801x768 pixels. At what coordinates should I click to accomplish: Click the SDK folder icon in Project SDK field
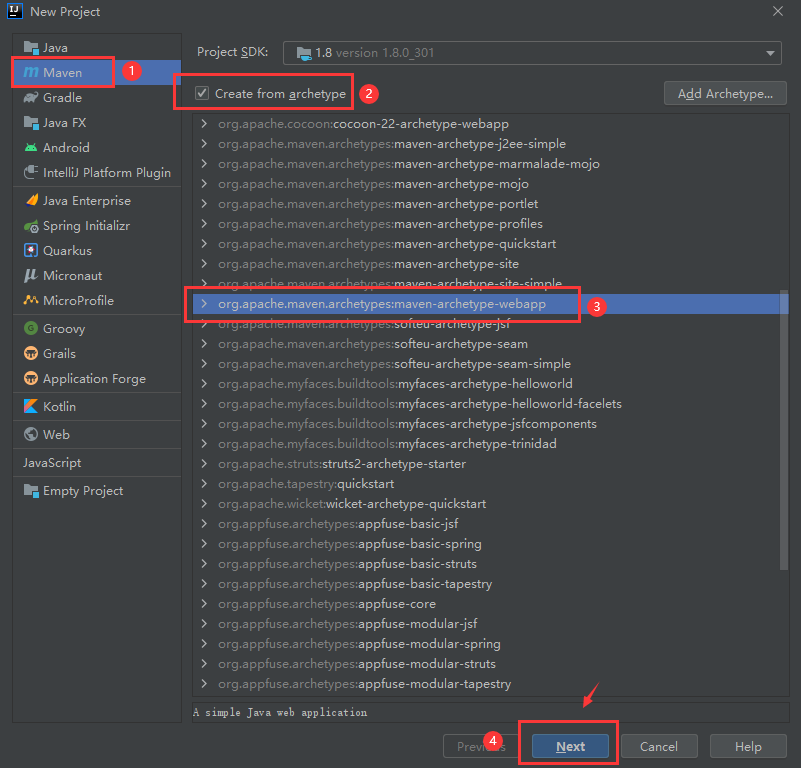304,53
